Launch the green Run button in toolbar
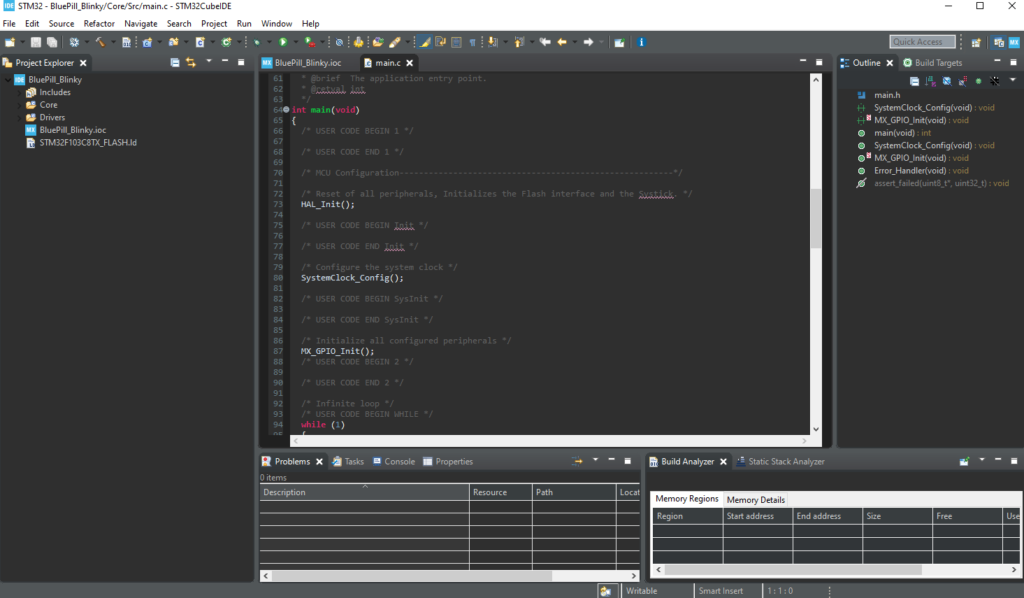The height and width of the screenshot is (598, 1024). coord(283,42)
